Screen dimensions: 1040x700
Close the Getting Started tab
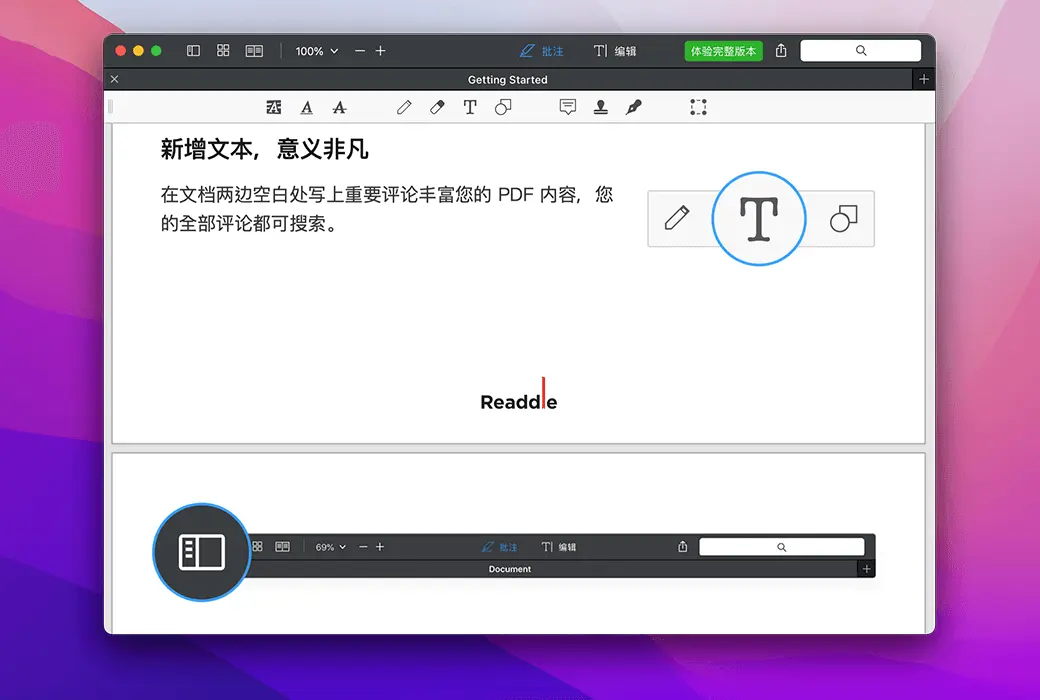pyautogui.click(x=114, y=79)
